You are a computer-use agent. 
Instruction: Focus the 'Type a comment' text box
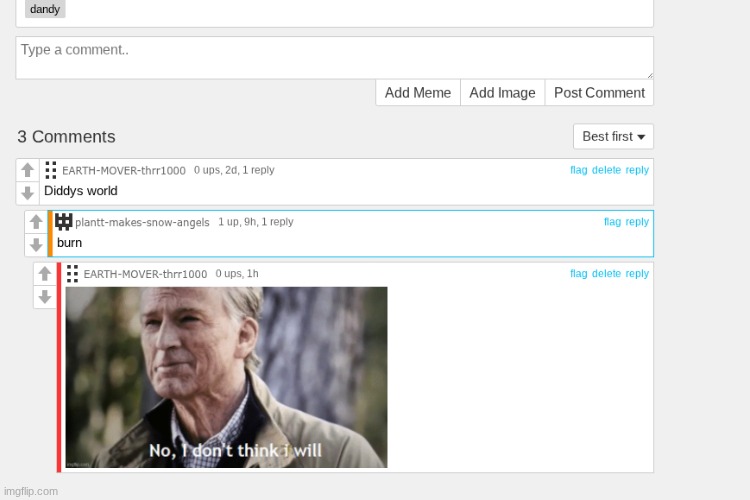click(x=334, y=58)
